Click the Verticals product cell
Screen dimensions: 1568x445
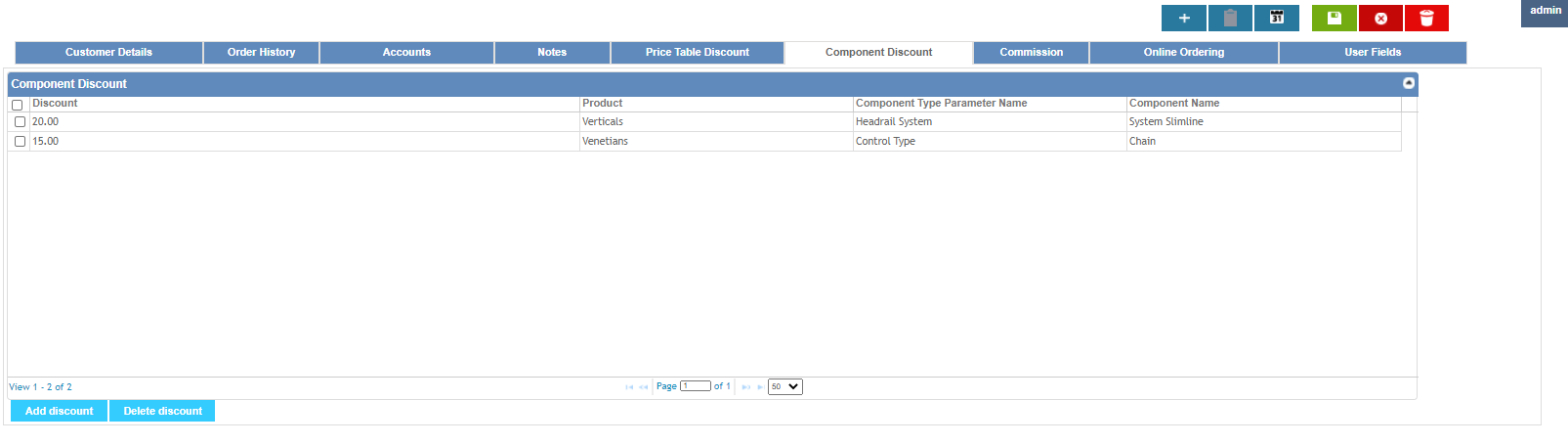(x=716, y=122)
